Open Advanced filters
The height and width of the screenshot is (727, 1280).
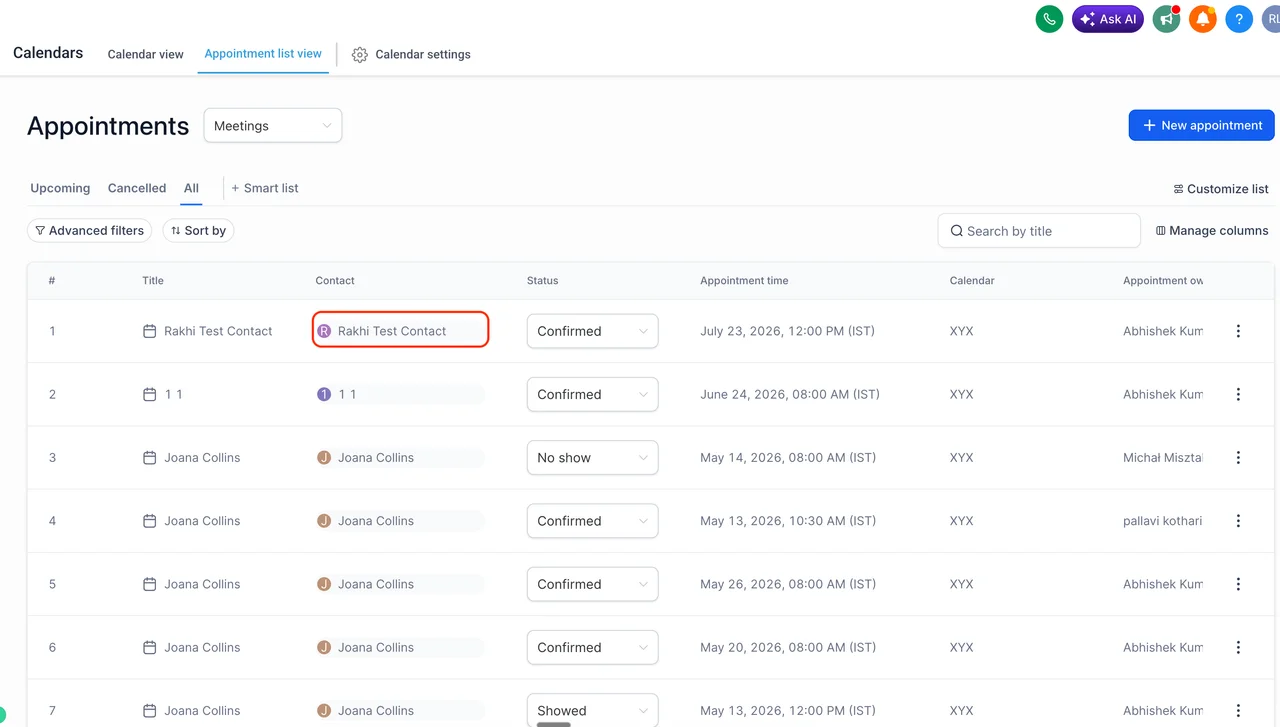[x=89, y=231]
